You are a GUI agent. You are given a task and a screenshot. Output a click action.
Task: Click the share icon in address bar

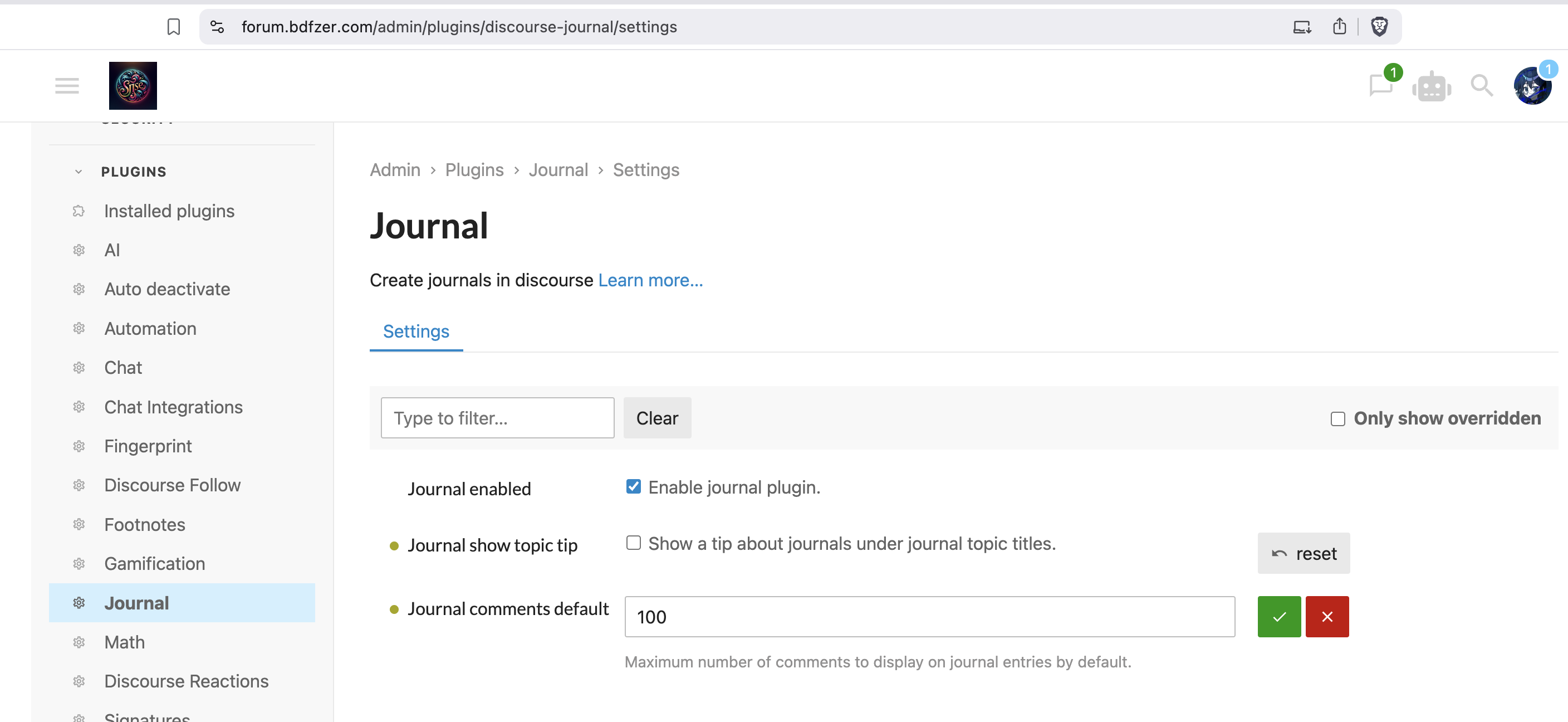click(1339, 27)
